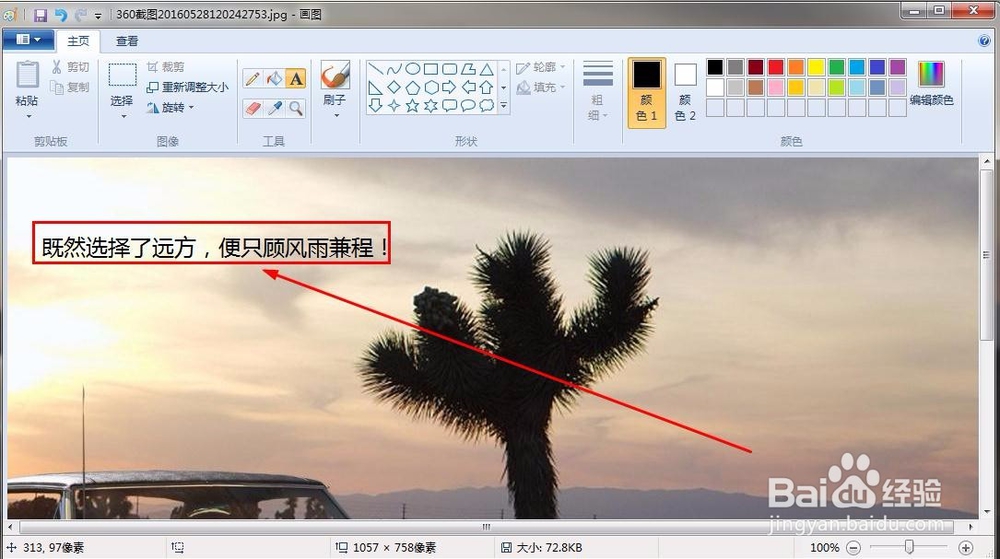Pick the brown color swatch
Screen dimensions: 1000x559
click(756, 87)
